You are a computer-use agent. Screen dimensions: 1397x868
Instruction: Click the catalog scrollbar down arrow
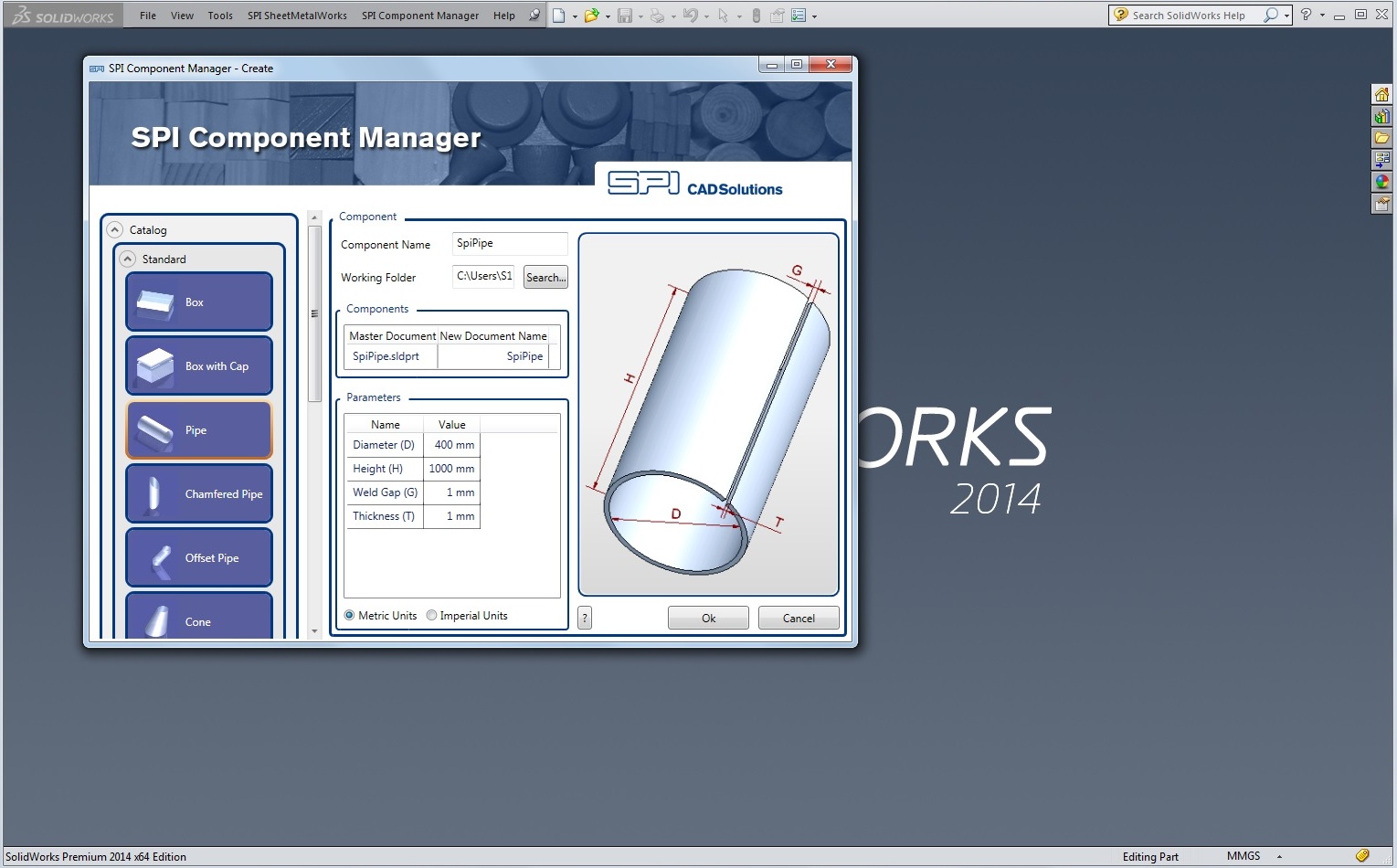(x=314, y=630)
